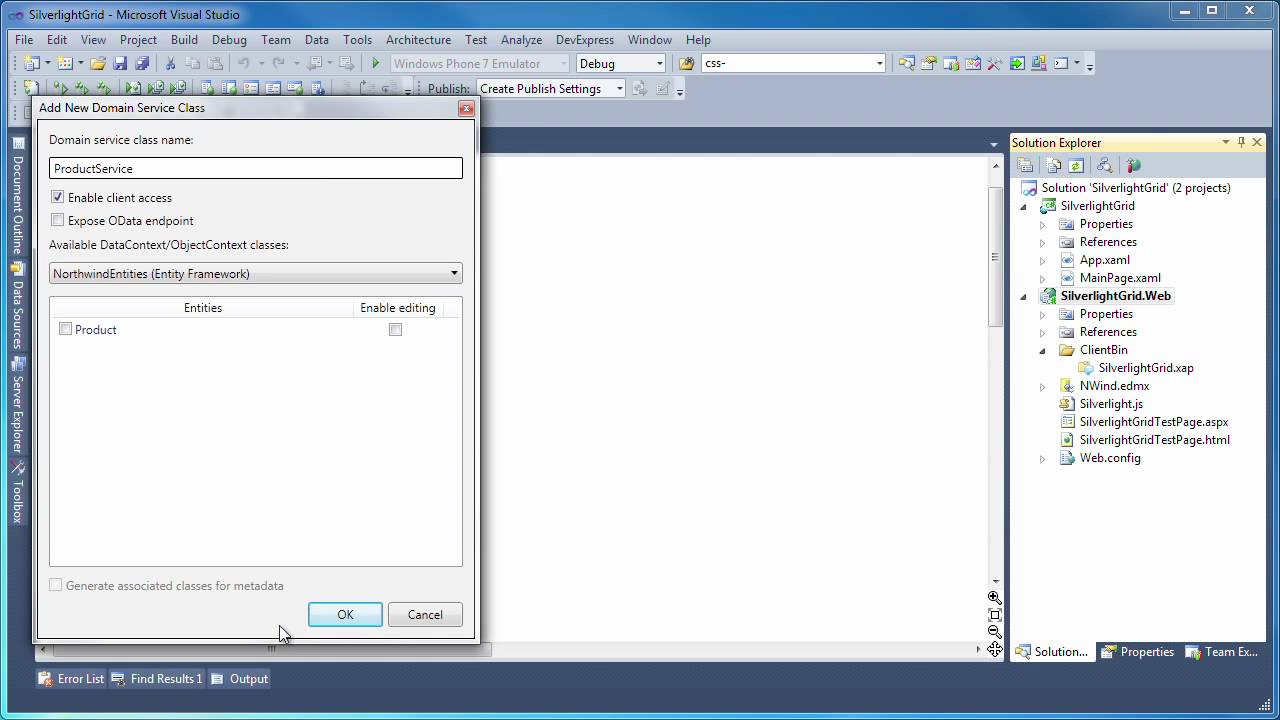1280x720 pixels.
Task: Open Command Window toolbar icon
Action: 1061,63
